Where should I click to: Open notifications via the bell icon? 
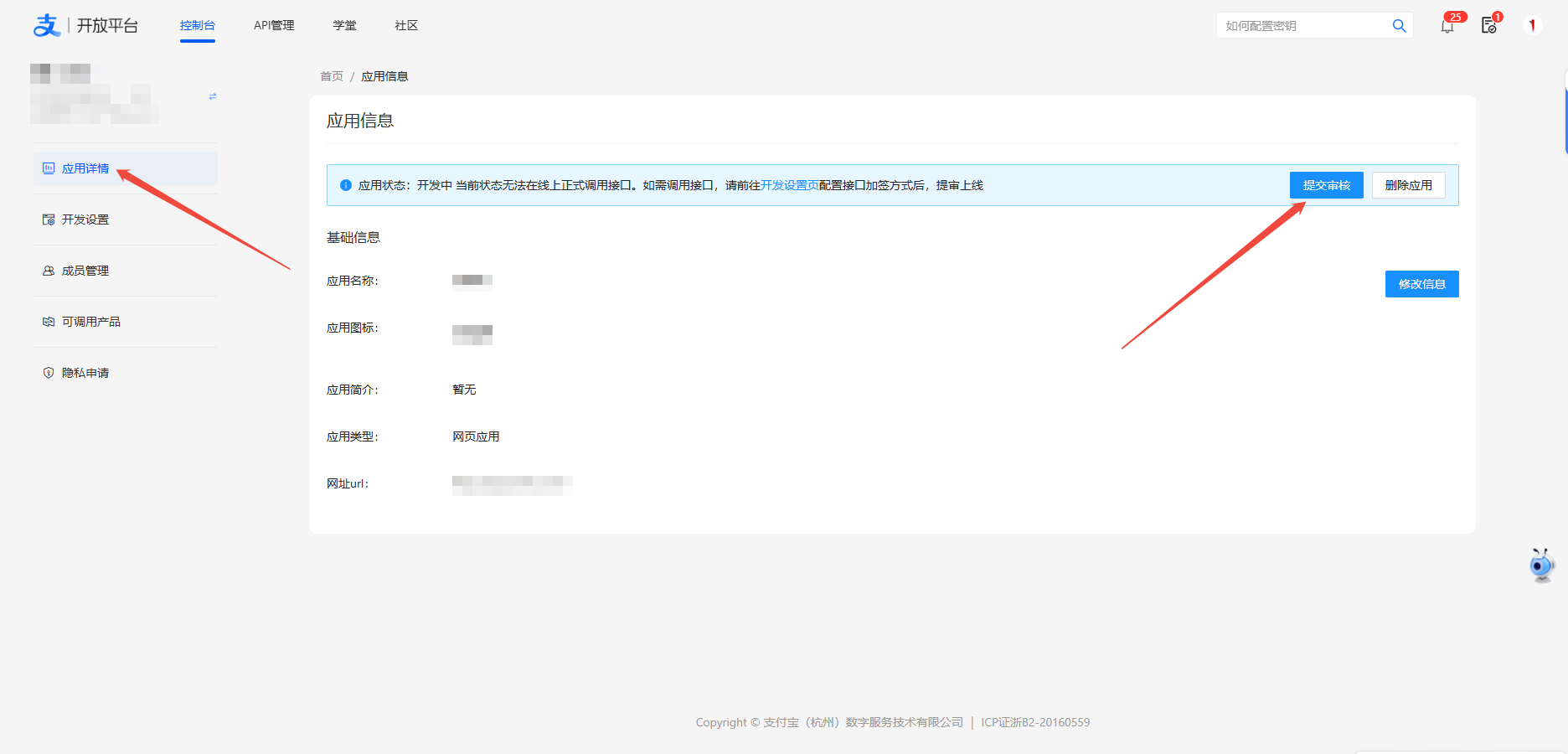tap(1447, 26)
